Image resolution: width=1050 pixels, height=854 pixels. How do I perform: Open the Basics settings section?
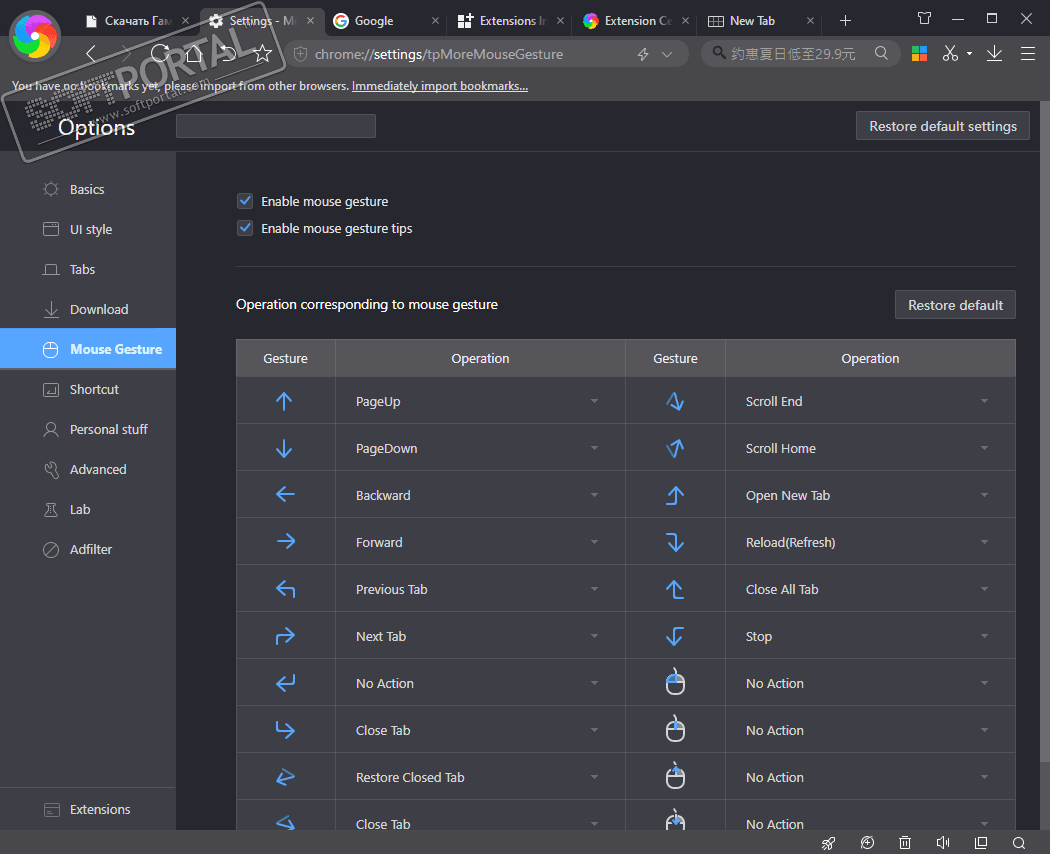click(x=88, y=190)
